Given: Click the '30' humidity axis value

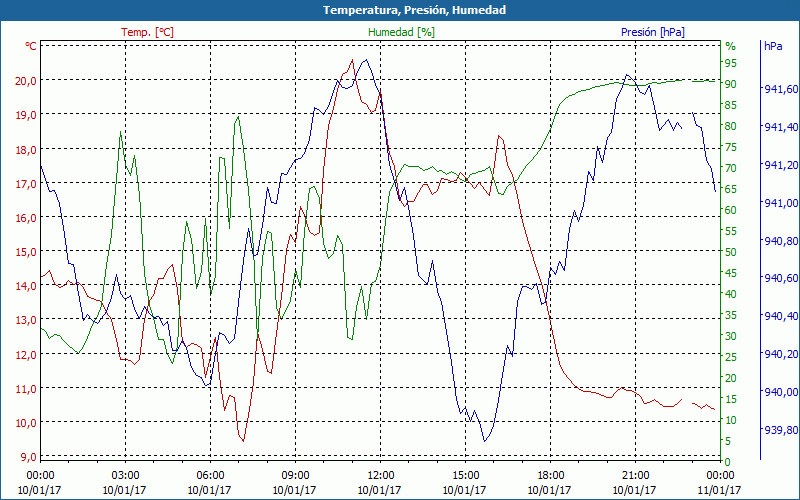Looking at the screenshot, I should coord(731,336).
